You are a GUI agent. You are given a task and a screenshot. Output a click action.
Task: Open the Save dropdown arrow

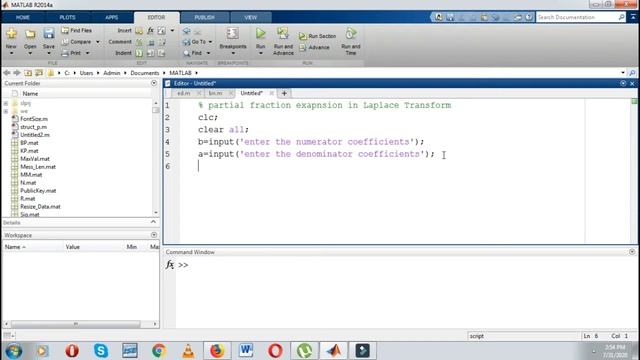click(x=49, y=53)
